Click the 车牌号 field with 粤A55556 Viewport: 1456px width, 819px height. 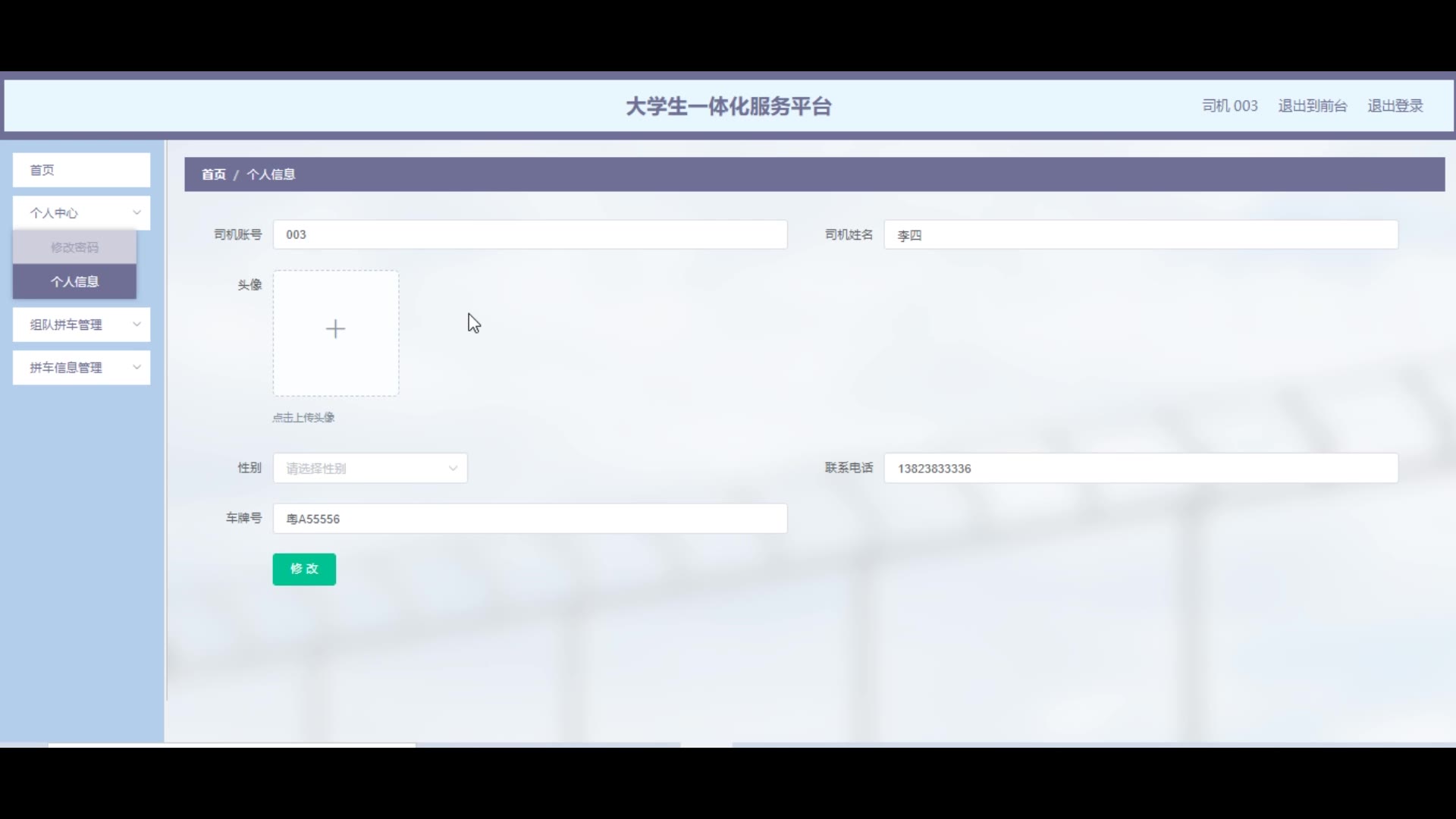(x=529, y=519)
